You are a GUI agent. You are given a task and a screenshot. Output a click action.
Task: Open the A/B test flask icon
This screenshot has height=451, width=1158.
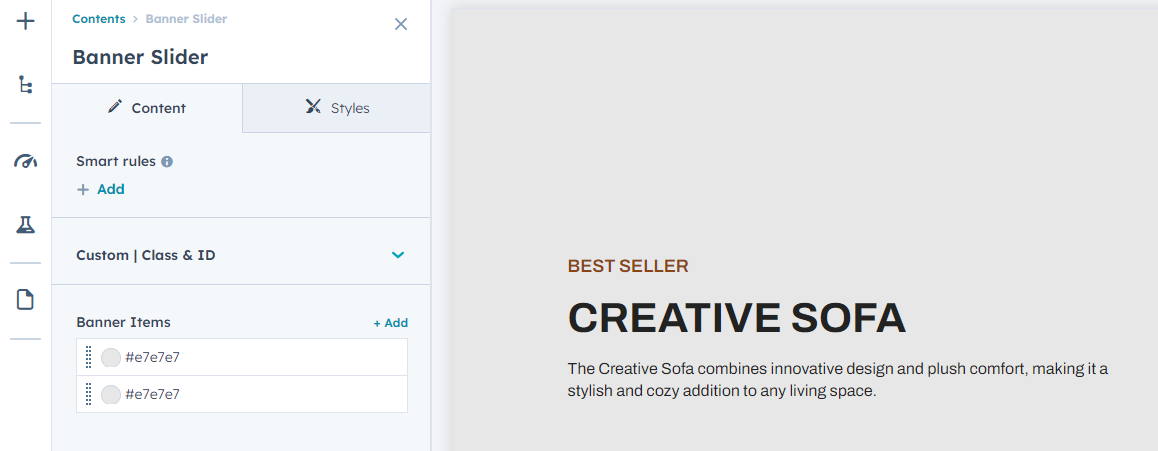(26, 225)
